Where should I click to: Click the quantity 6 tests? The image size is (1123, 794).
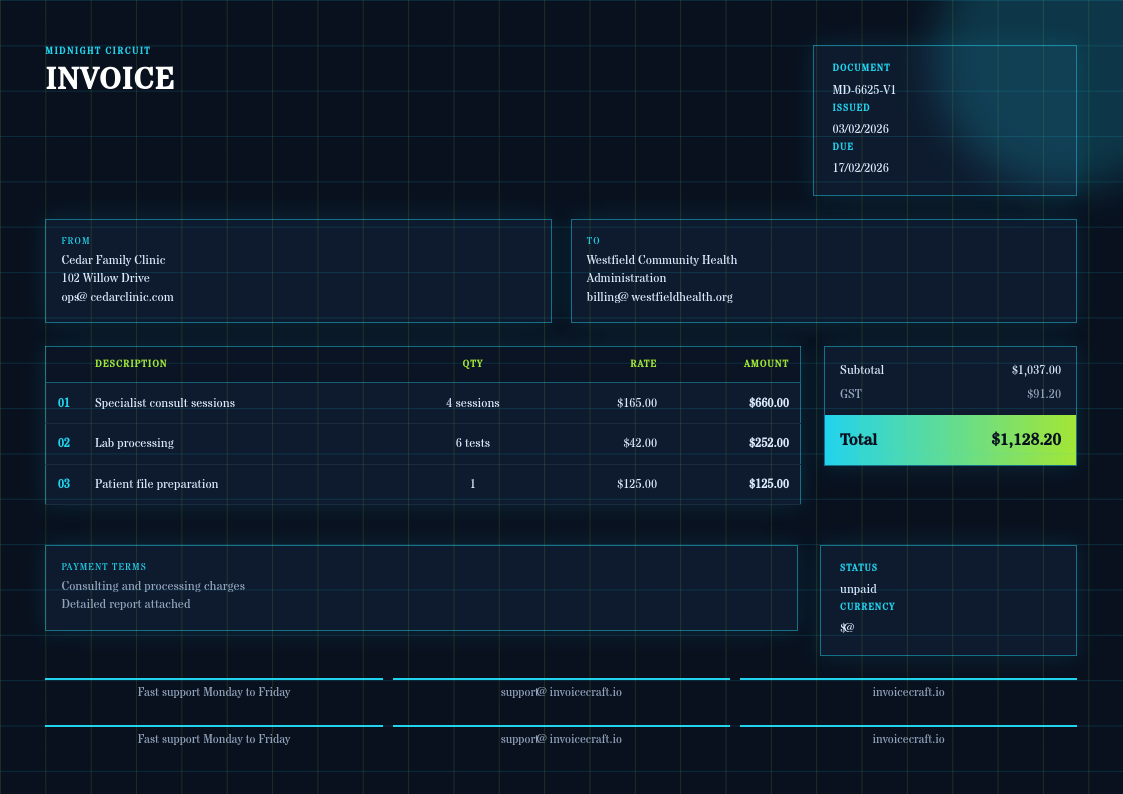473,443
